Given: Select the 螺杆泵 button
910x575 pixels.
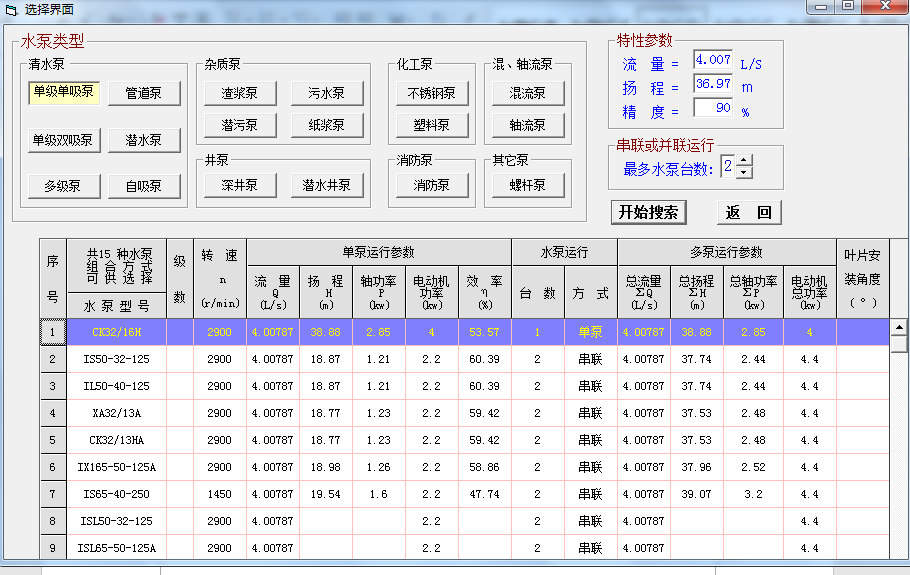Looking at the screenshot, I should pyautogui.click(x=528, y=186).
